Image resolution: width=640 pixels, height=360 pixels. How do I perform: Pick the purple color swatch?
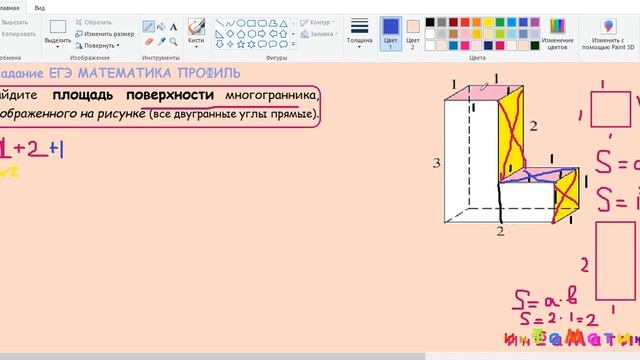[535, 22]
